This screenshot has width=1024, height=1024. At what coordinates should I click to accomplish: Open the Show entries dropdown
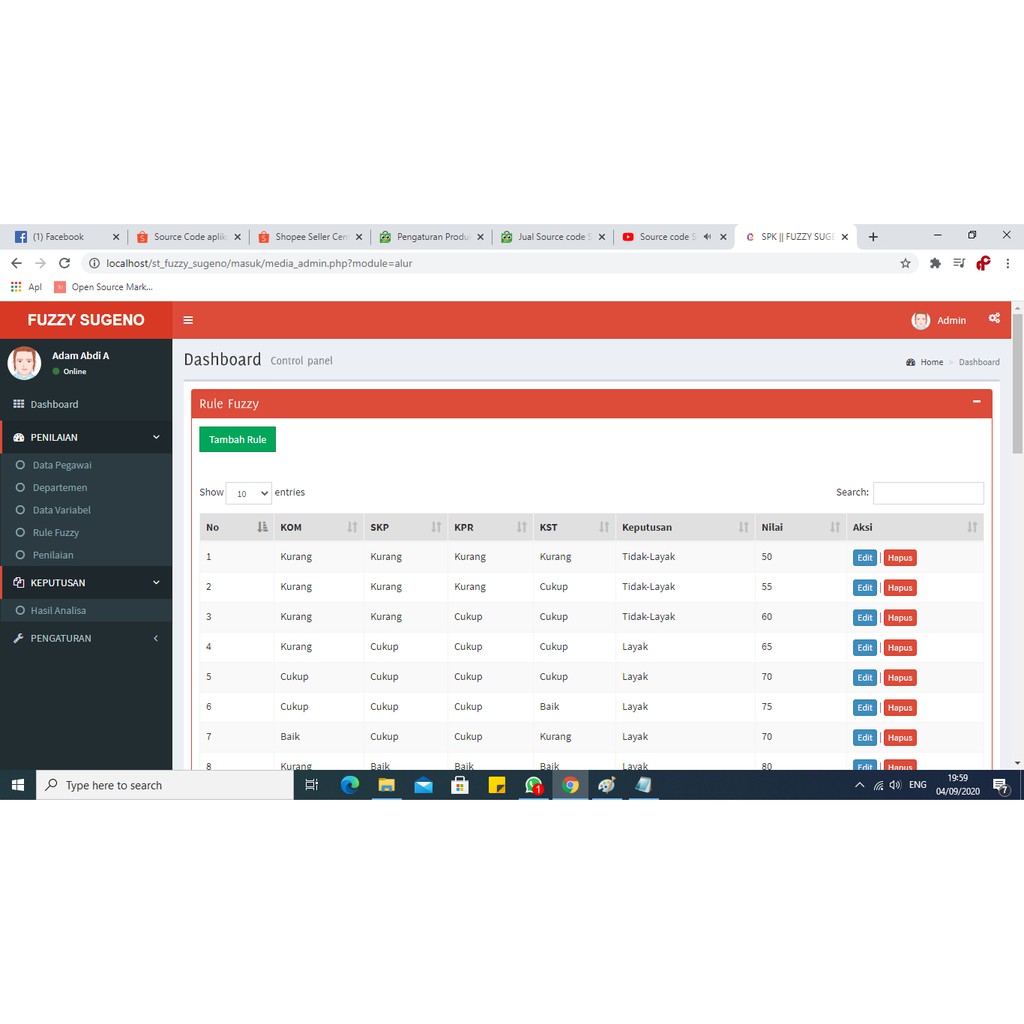pyautogui.click(x=248, y=493)
